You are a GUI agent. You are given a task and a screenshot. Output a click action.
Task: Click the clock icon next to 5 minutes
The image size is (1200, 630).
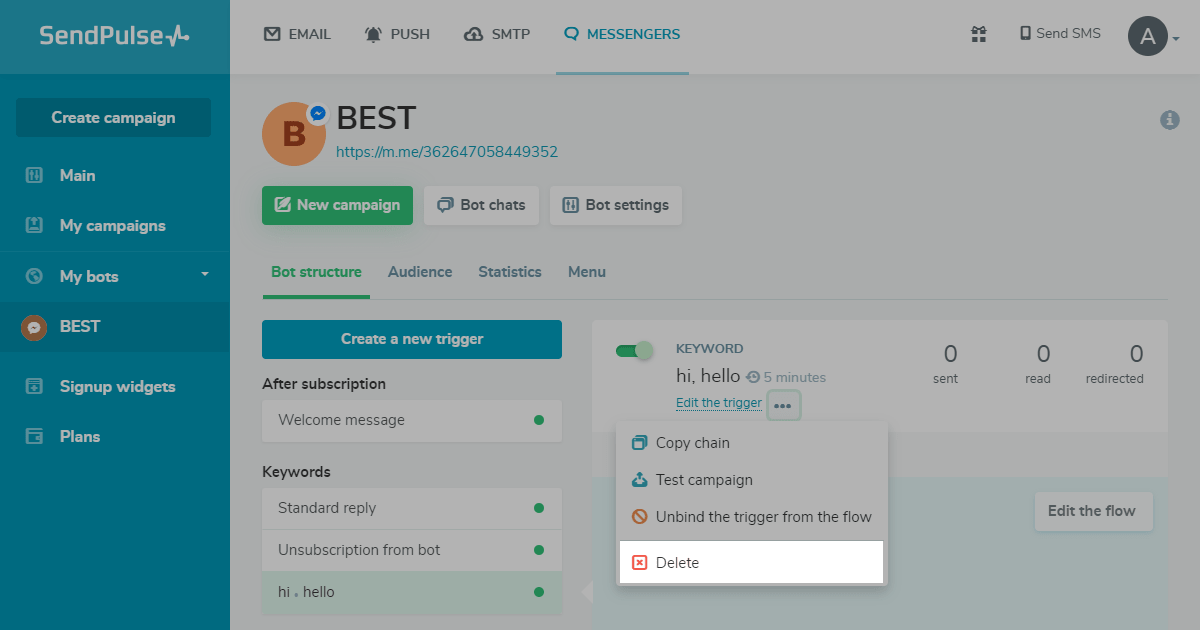tap(753, 378)
